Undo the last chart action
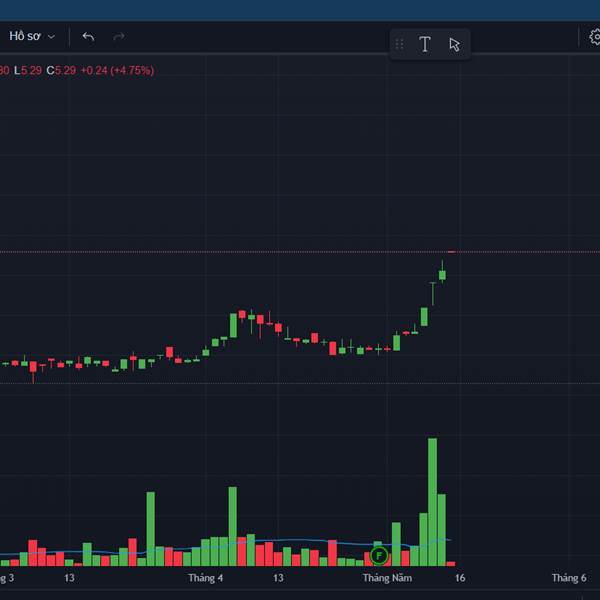This screenshot has height=600, width=600. point(88,37)
